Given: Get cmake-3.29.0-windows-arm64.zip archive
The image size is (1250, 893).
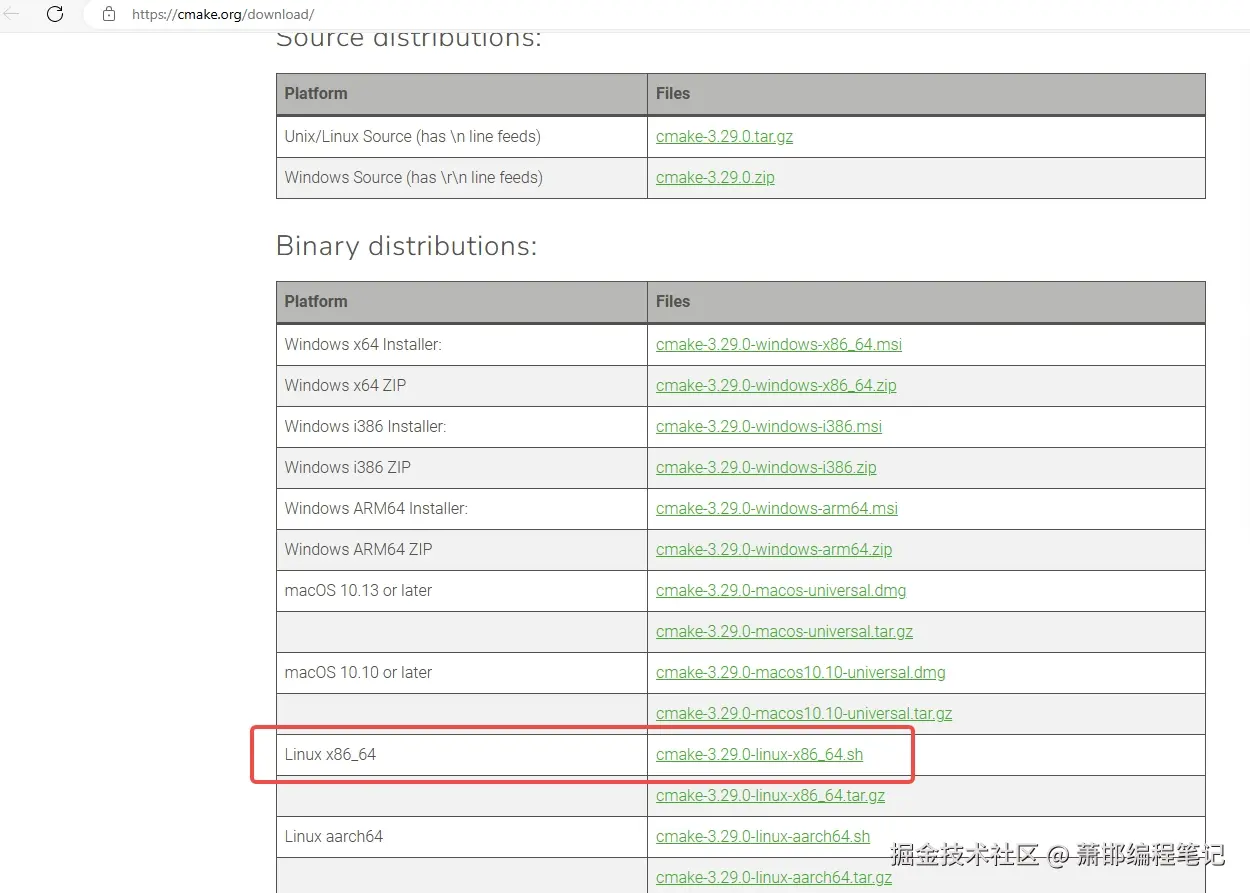Looking at the screenshot, I should coord(774,549).
